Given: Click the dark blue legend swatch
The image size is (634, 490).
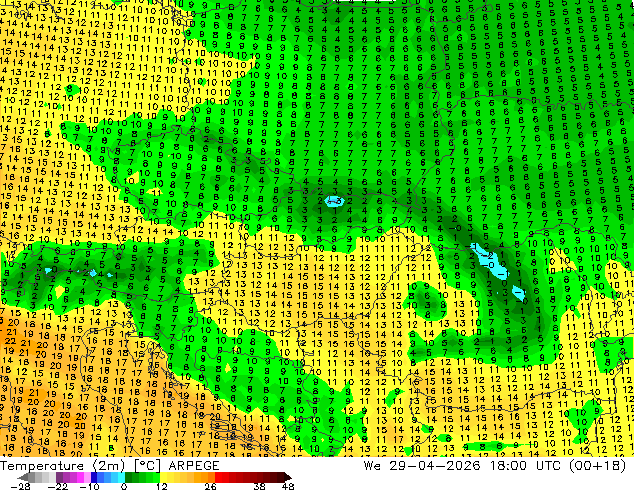Looking at the screenshot, I should tap(94, 477).
